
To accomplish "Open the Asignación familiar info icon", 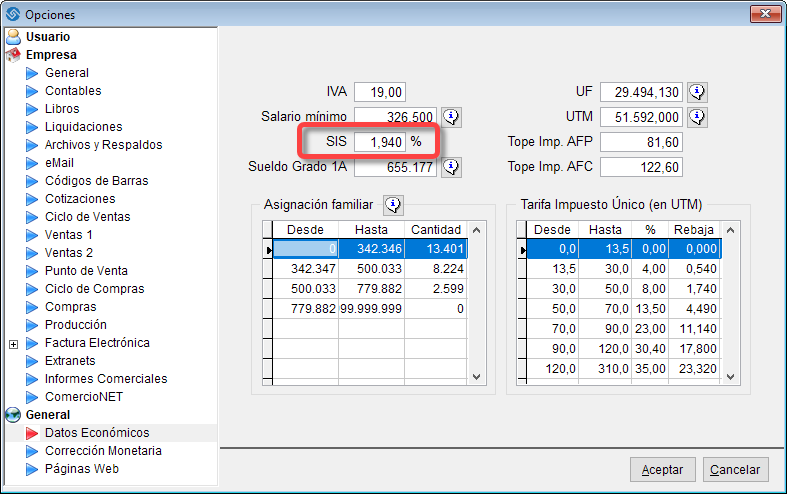I will click(x=393, y=204).
